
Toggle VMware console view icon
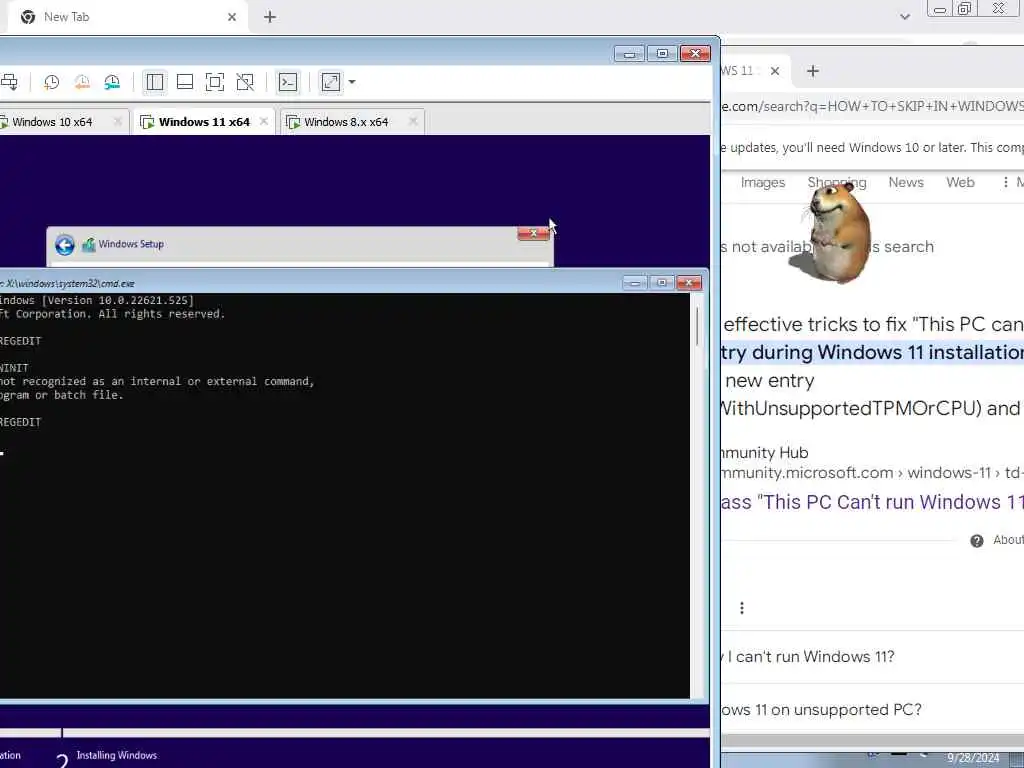click(288, 82)
